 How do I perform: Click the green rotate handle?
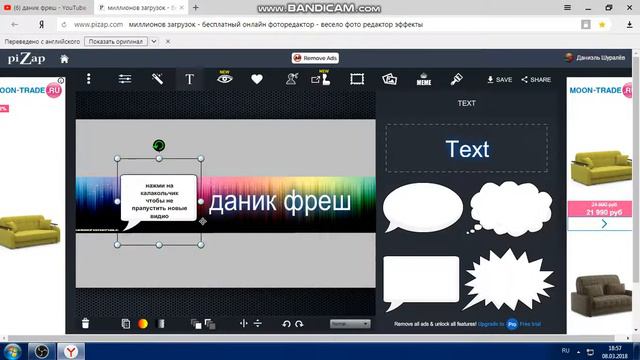pyautogui.click(x=159, y=145)
